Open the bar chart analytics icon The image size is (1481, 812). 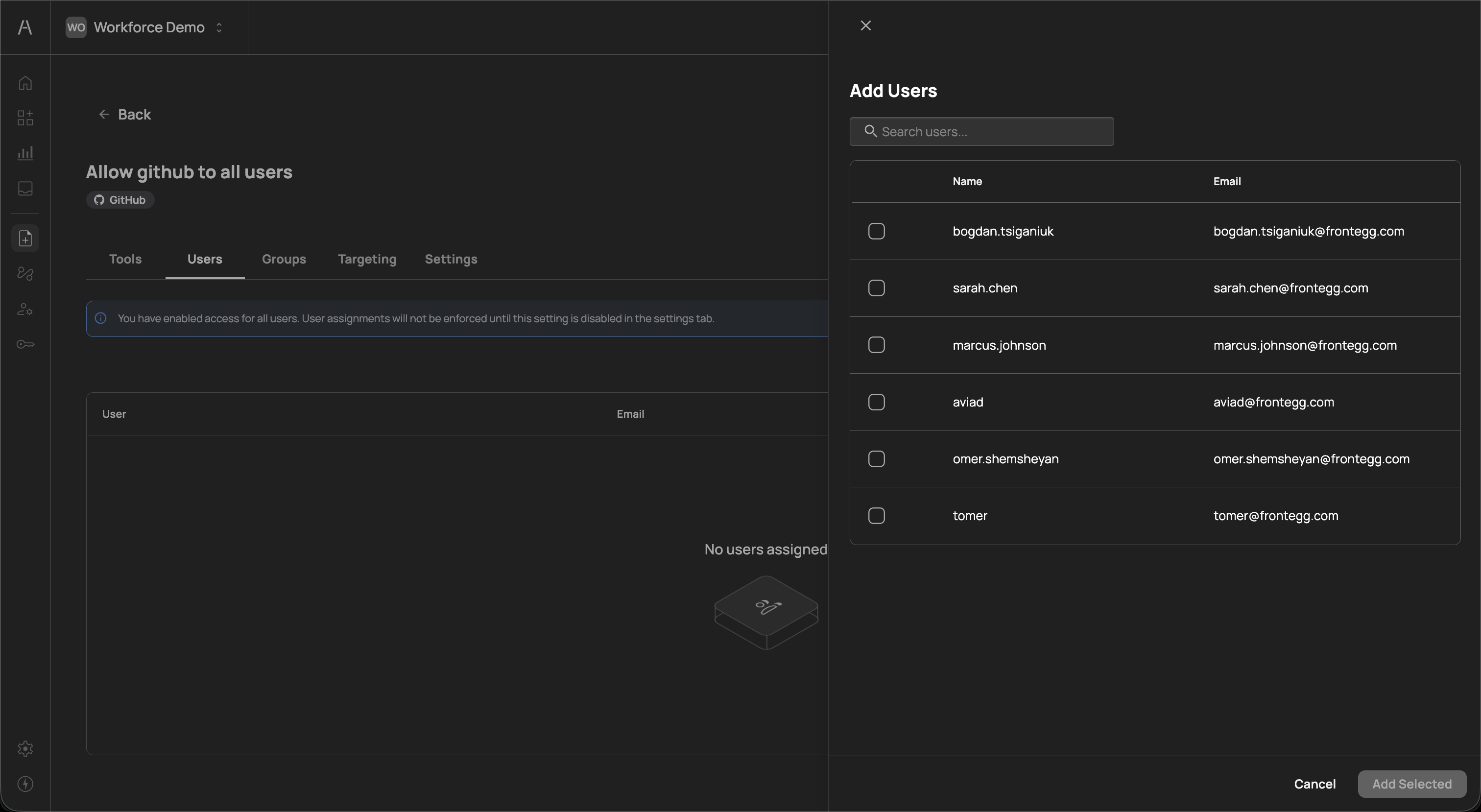pos(24,153)
